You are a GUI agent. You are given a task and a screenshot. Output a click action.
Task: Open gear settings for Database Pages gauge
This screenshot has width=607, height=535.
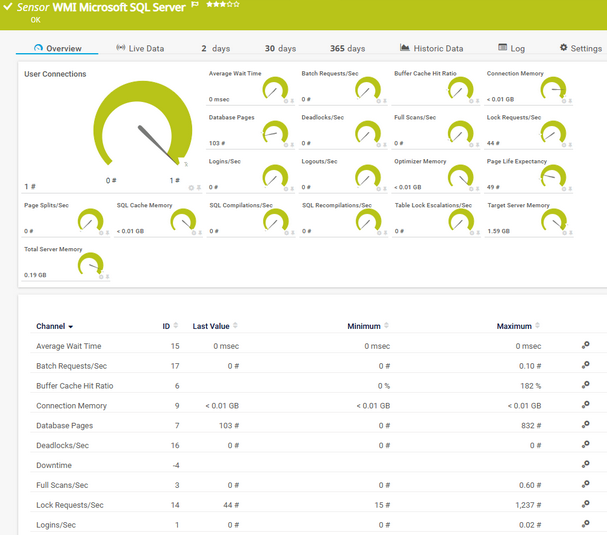coord(286,145)
